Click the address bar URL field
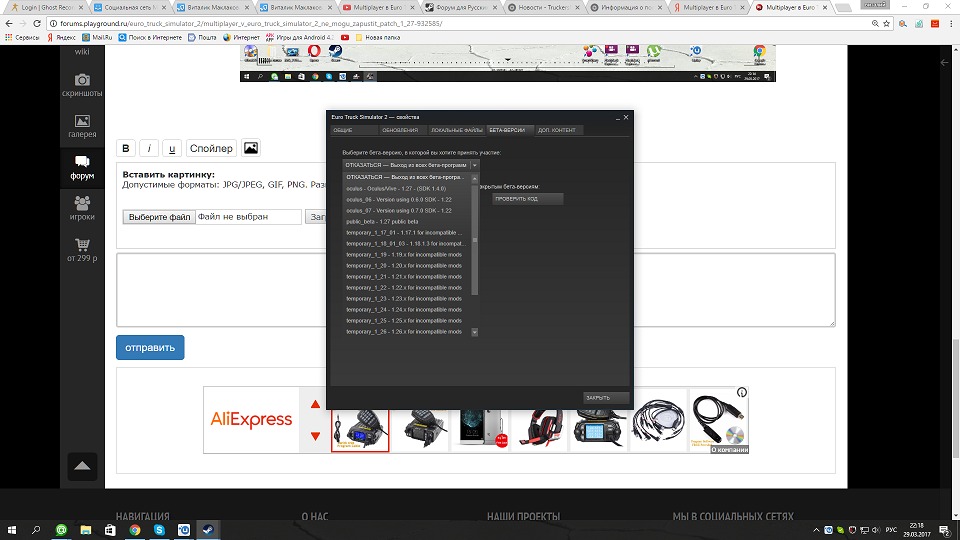Screen dimensions: 960x540 459,23
